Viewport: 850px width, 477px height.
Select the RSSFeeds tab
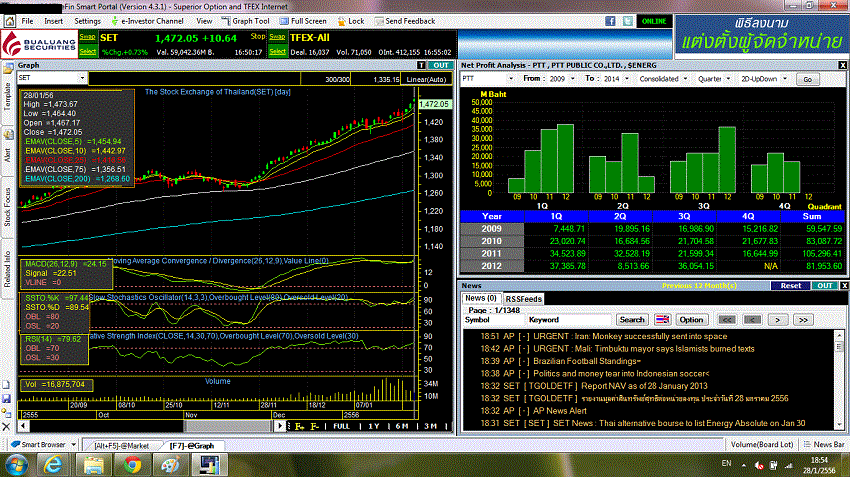[x=524, y=299]
